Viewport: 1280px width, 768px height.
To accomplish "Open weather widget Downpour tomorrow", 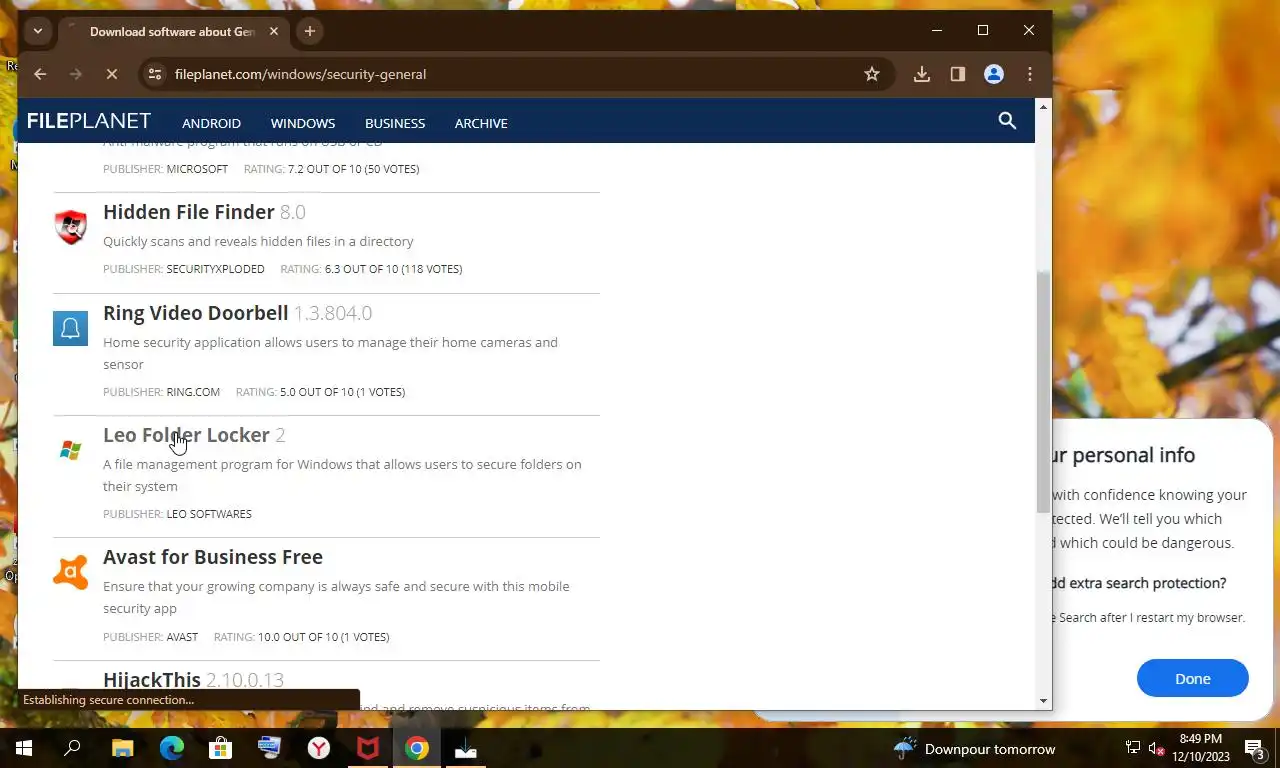I will 974,749.
